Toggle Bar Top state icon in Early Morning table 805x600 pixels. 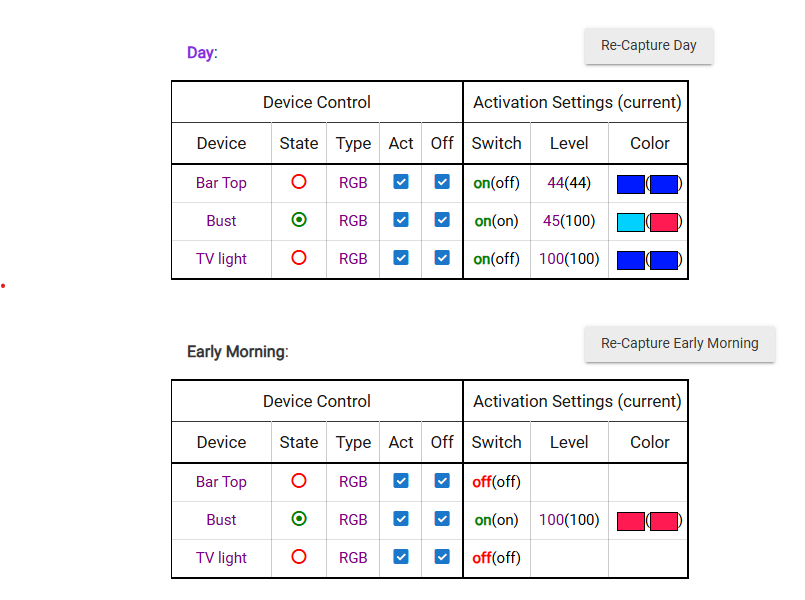(x=298, y=481)
